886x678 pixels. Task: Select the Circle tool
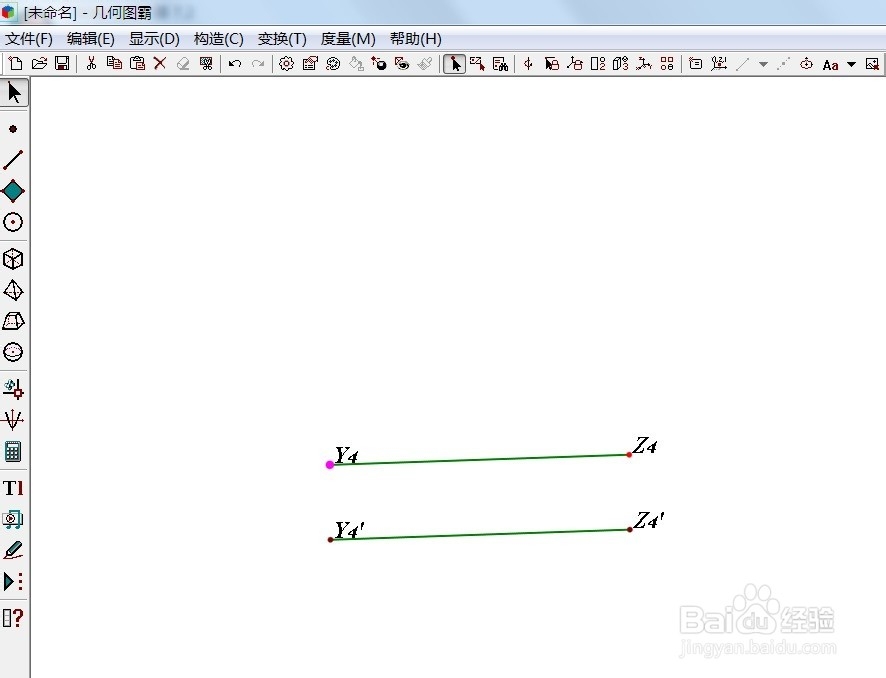[x=13, y=222]
